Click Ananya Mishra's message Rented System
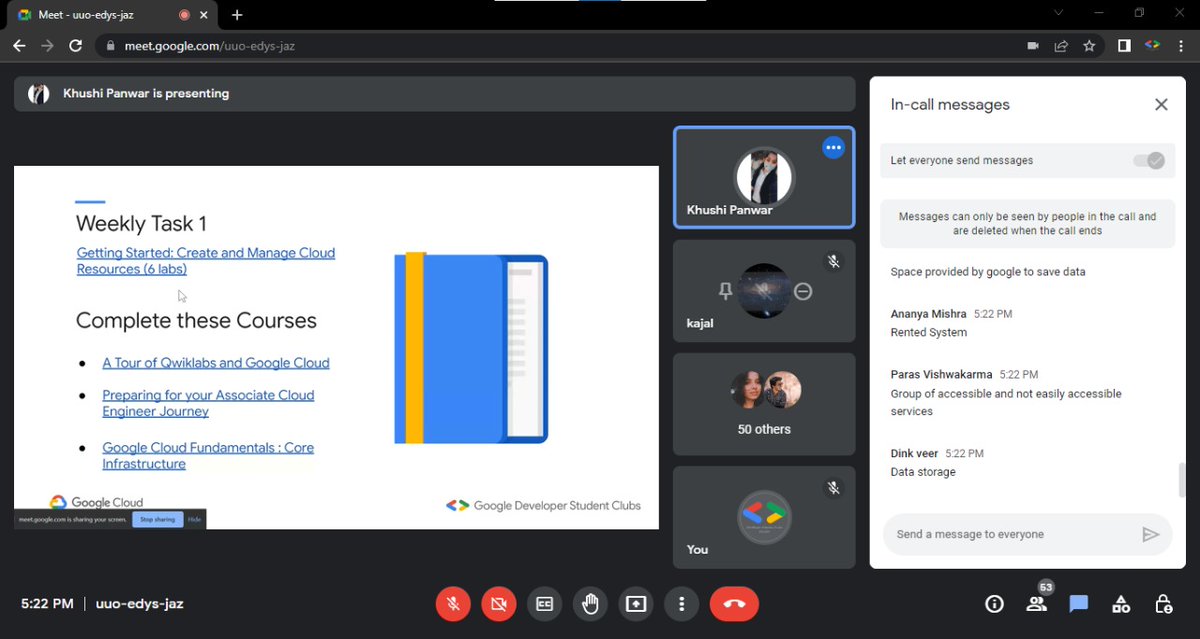Image resolution: width=1200 pixels, height=639 pixels. click(929, 332)
